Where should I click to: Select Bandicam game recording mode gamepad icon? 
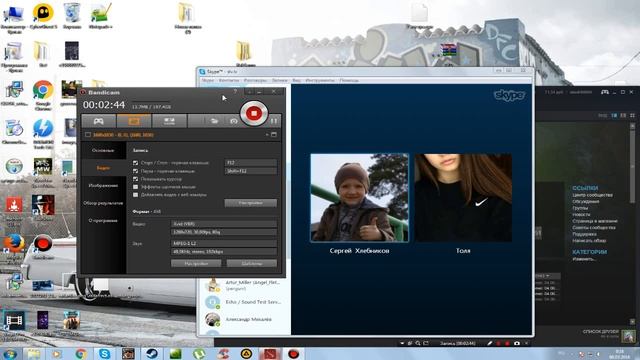pyautogui.click(x=99, y=121)
